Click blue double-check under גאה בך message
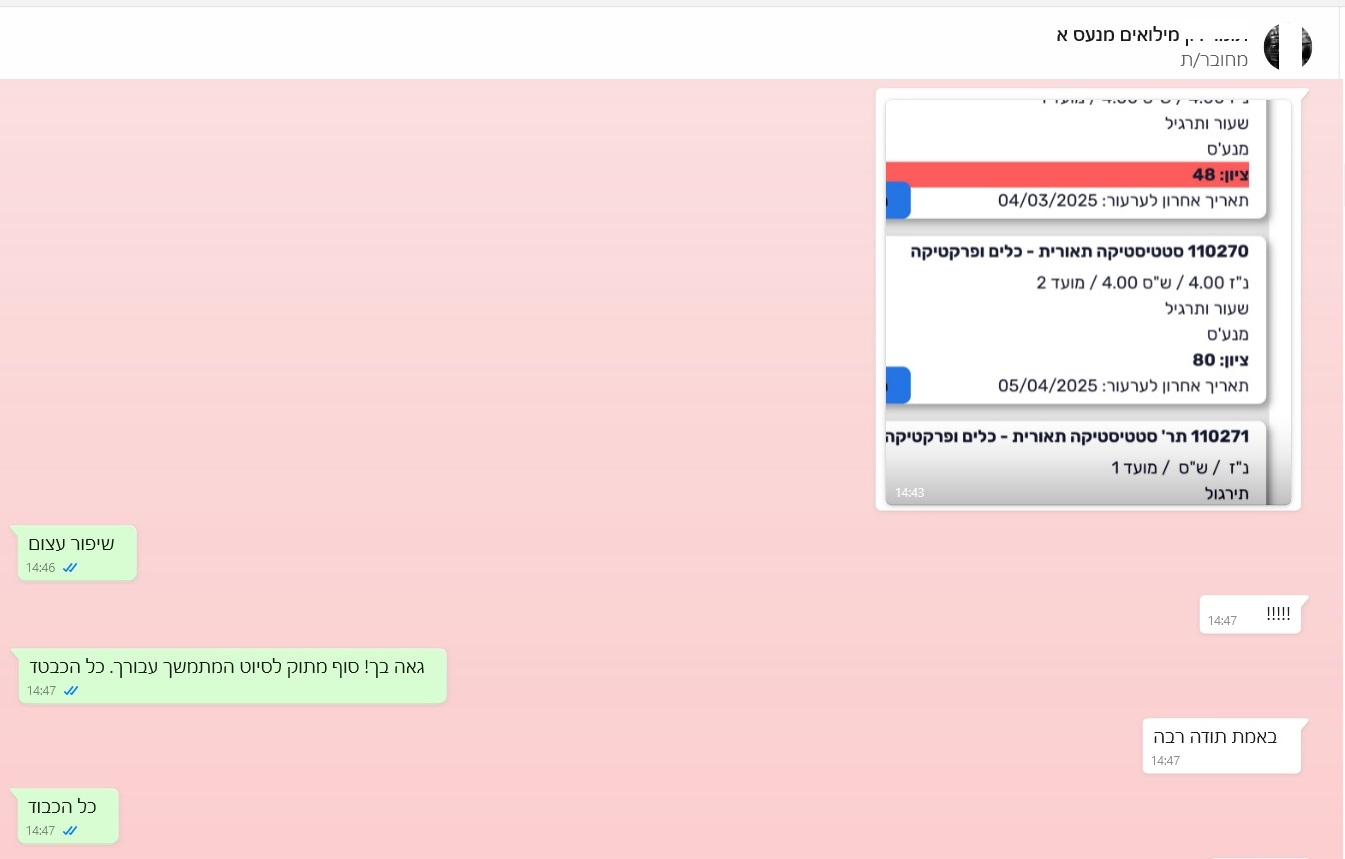This screenshot has height=859, width=1345. [x=70, y=691]
